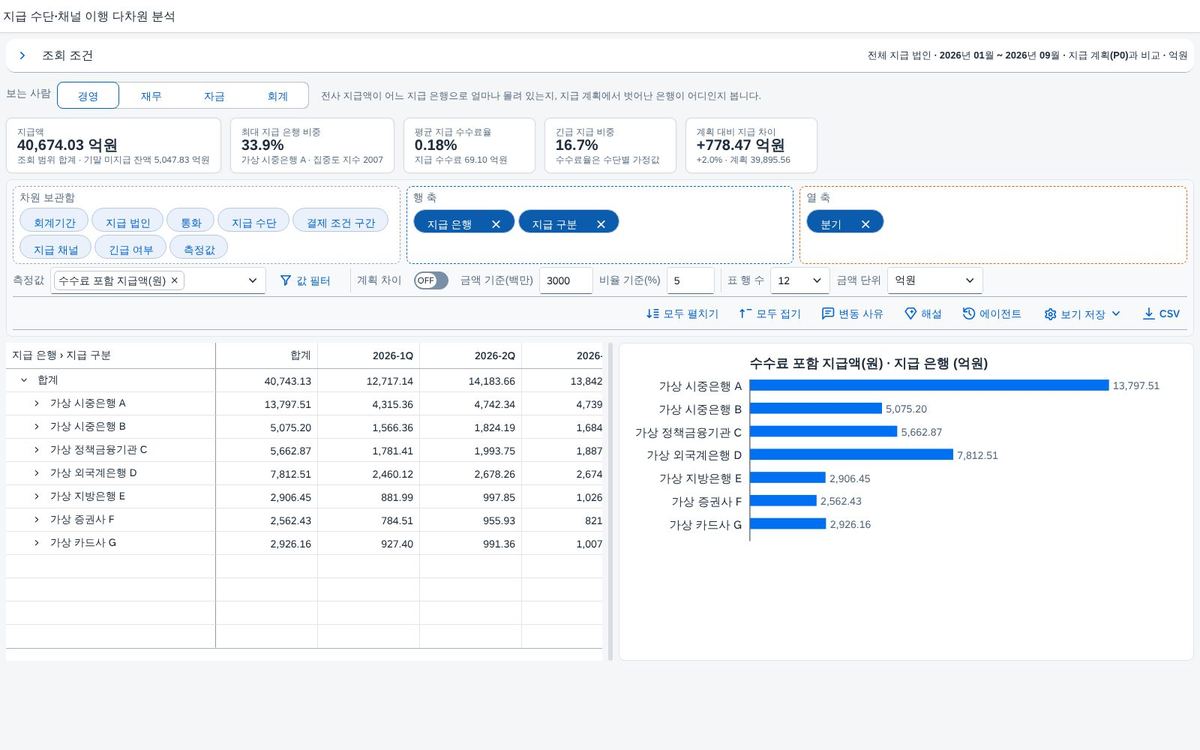The width and height of the screenshot is (1200, 750).
Task: Click the 가상 정책금융기관 C chart bar
Action: point(823,431)
